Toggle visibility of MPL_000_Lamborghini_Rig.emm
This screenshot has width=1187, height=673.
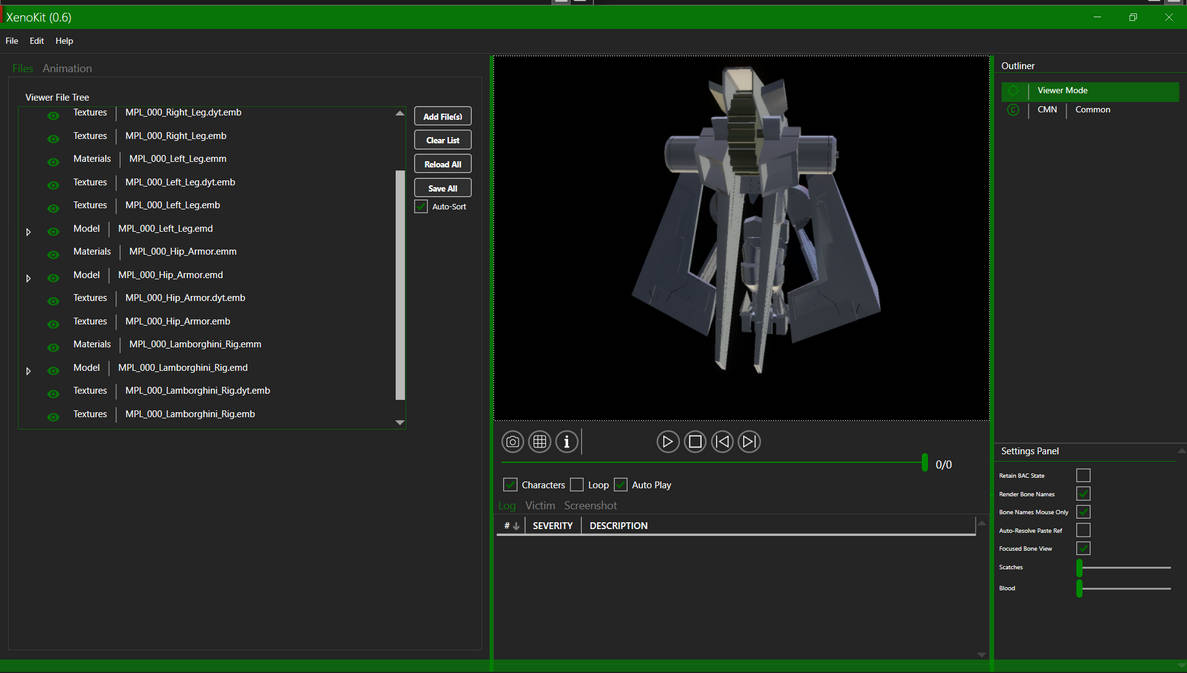point(53,347)
